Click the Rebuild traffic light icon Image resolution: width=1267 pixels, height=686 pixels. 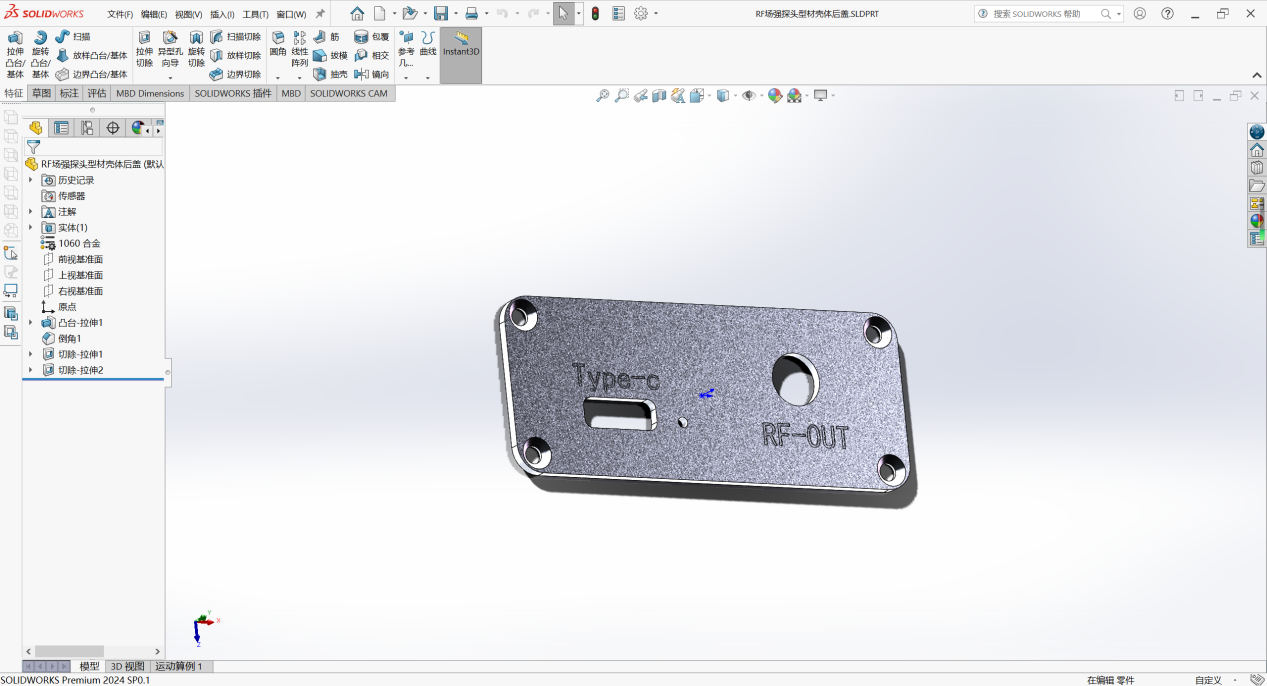tap(595, 14)
